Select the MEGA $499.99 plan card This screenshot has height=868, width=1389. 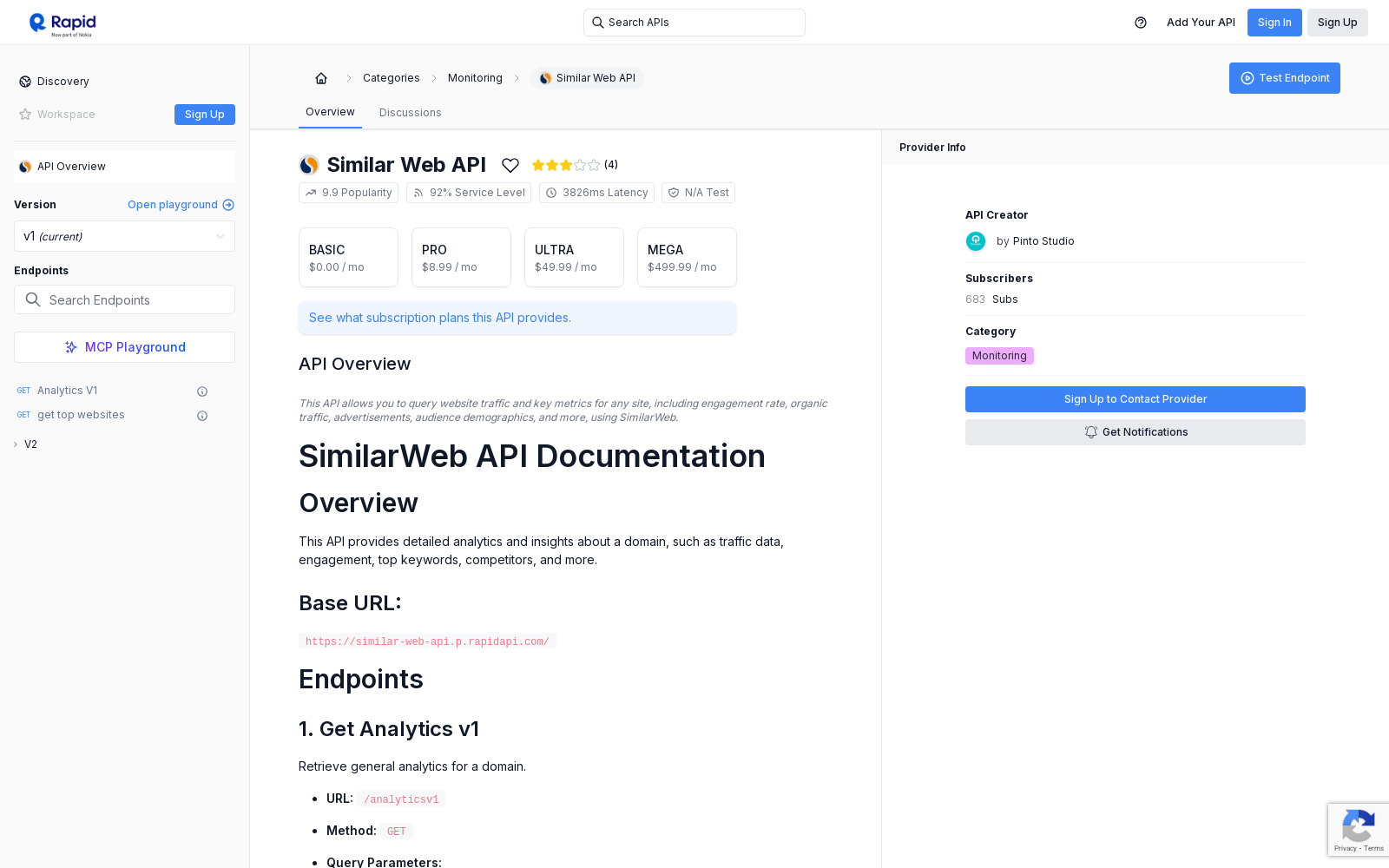(687, 257)
